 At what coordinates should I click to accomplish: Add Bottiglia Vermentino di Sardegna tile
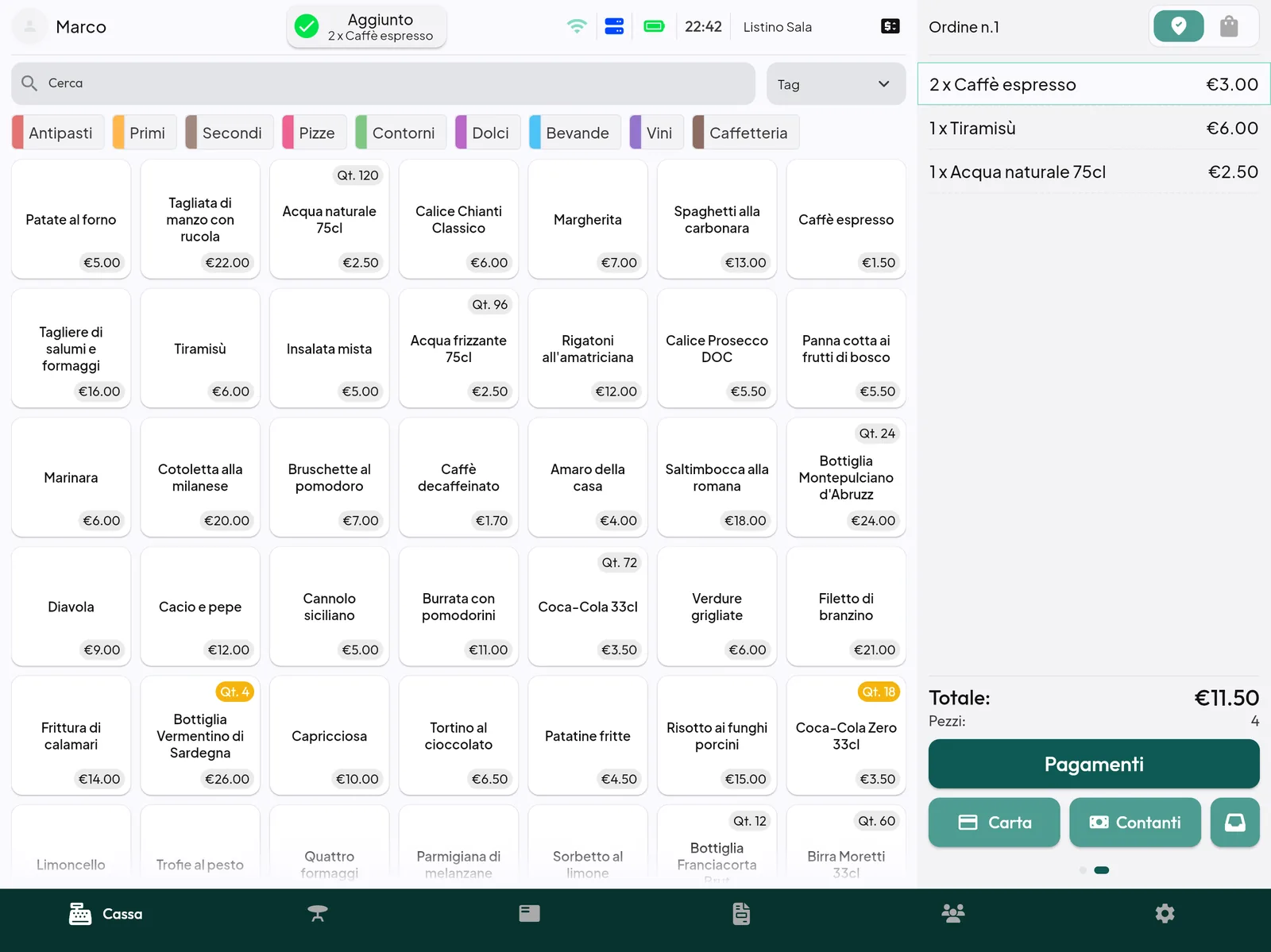click(x=200, y=736)
